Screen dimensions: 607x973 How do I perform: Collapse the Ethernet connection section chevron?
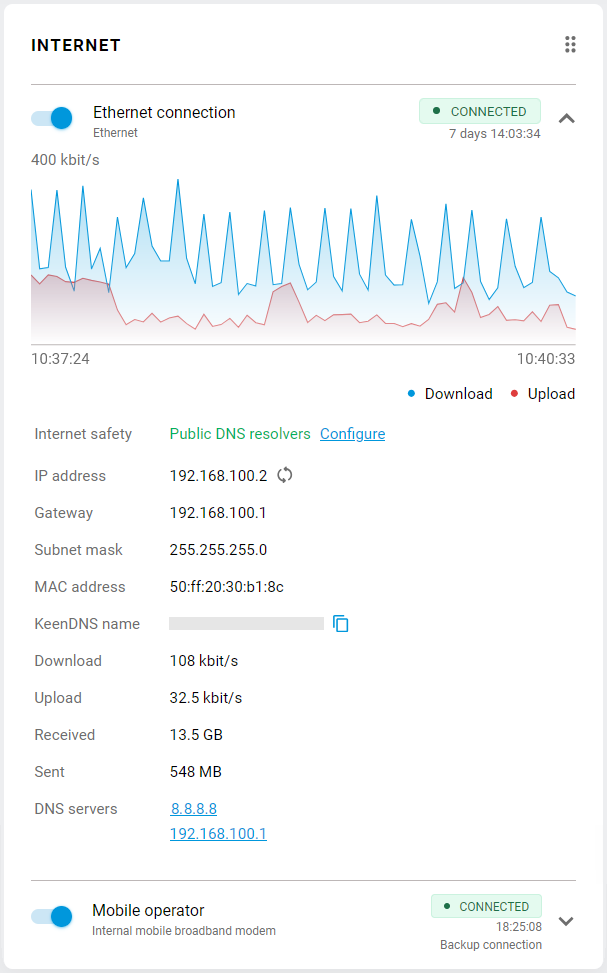(x=567, y=118)
